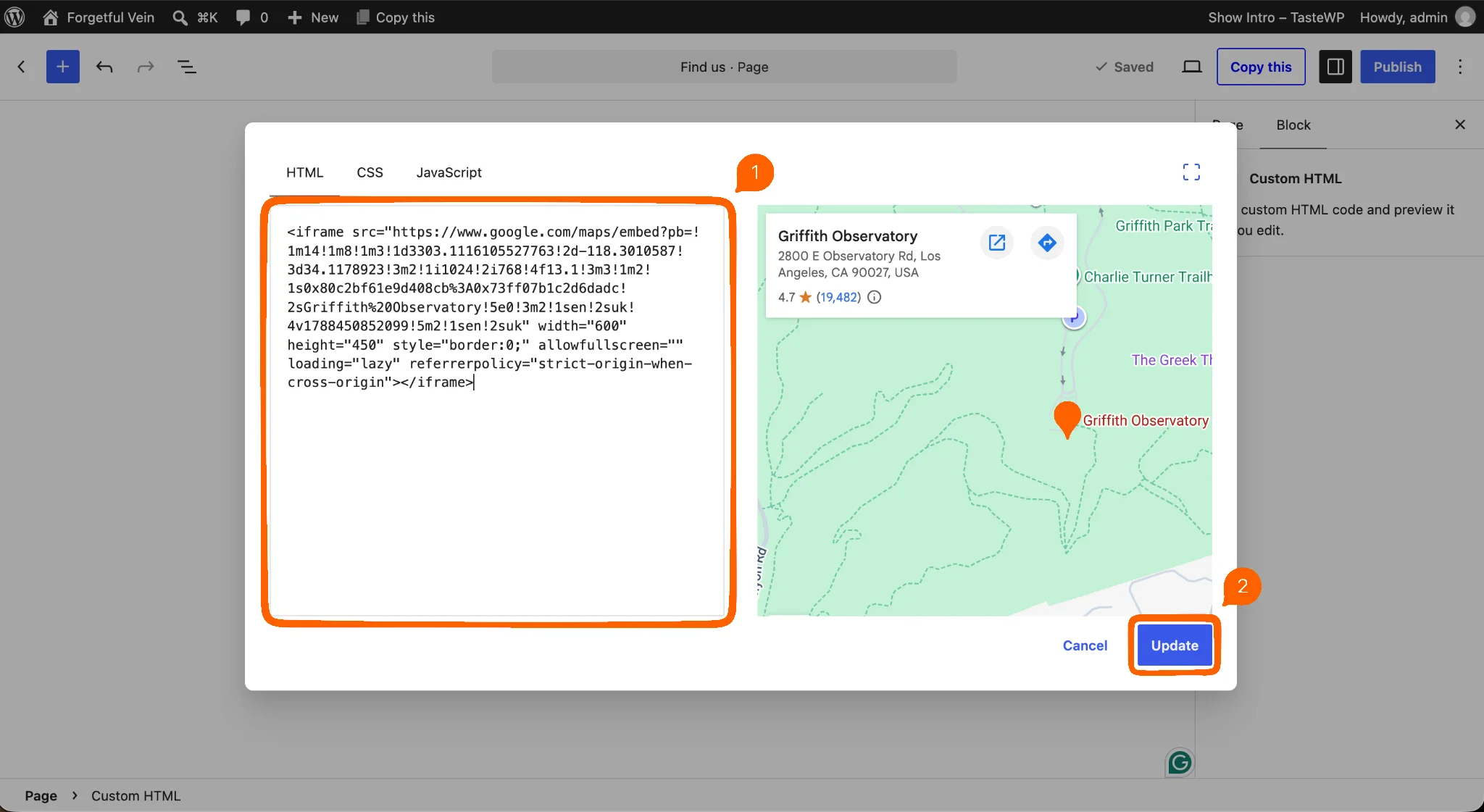Click the Grammarly icon at bottom right

1180,762
